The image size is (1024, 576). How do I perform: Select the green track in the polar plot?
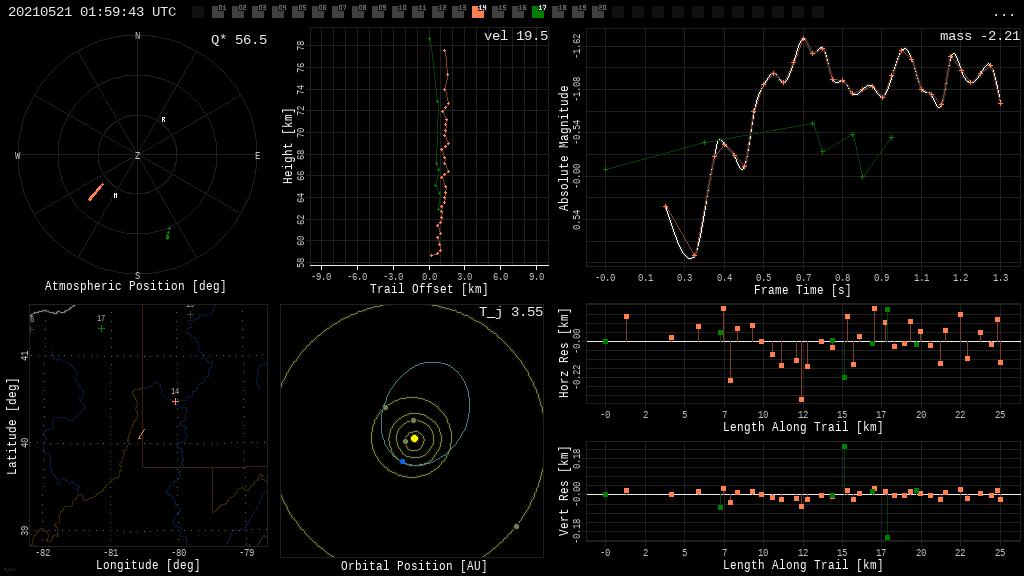coord(168,234)
